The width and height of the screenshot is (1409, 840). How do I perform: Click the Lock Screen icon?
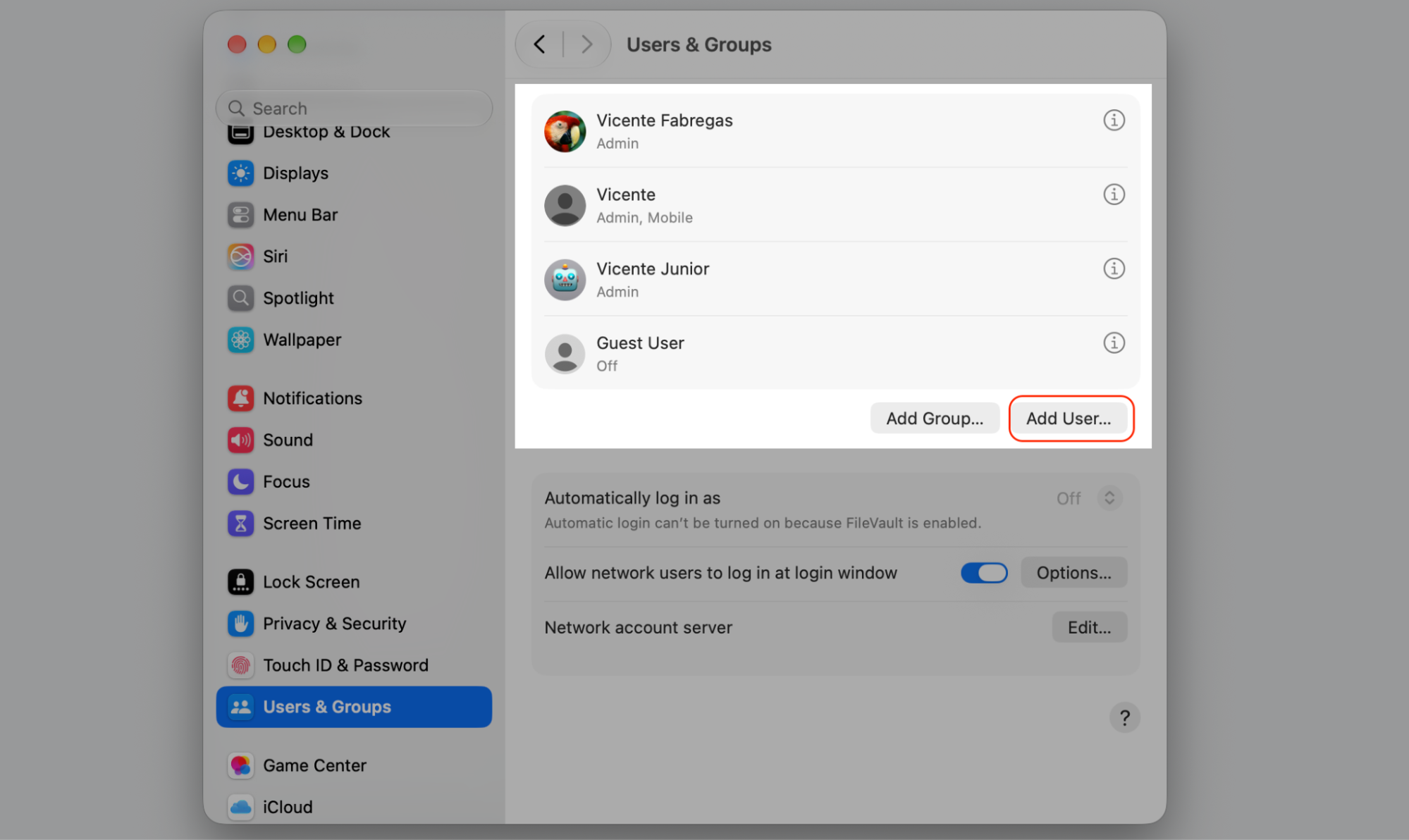click(240, 582)
